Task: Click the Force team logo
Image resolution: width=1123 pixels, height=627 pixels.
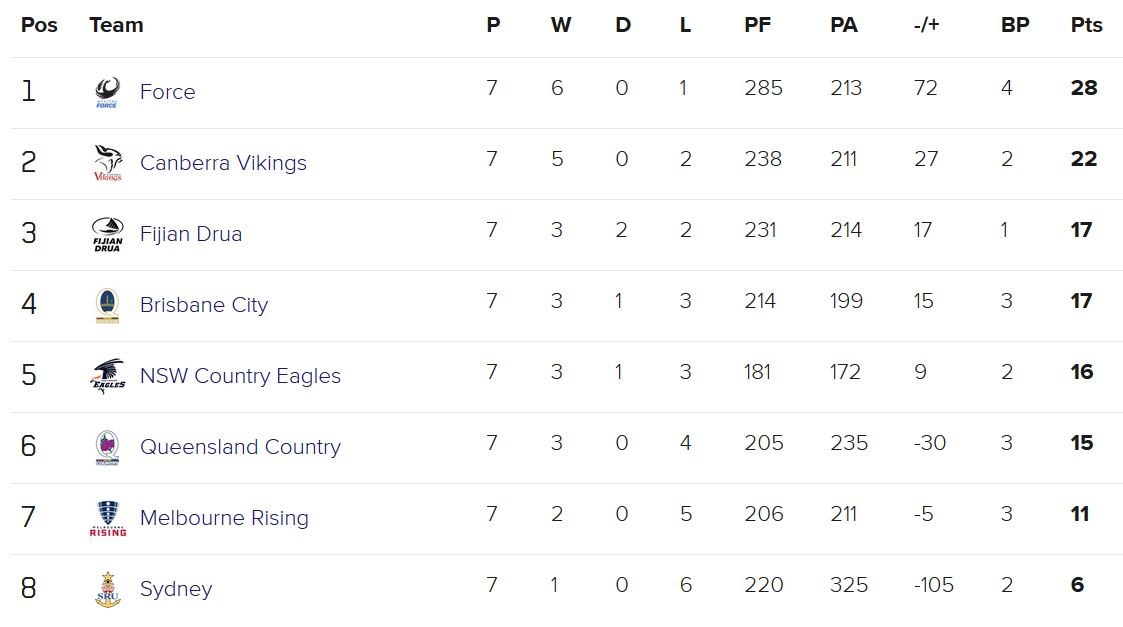Action: click(x=107, y=92)
